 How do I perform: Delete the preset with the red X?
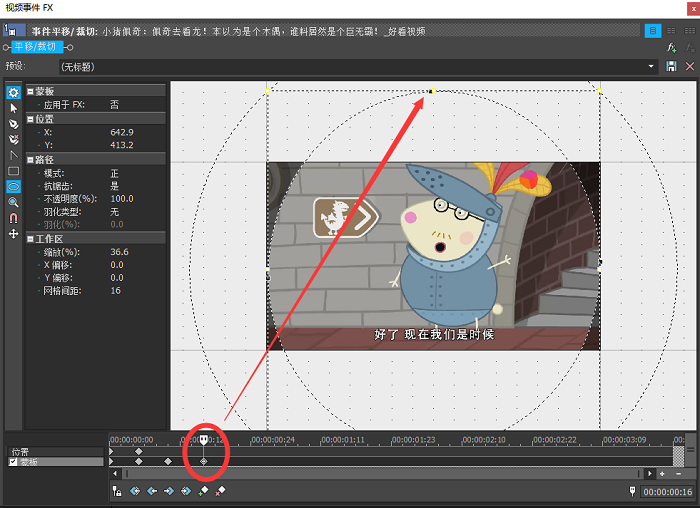pyautogui.click(x=690, y=67)
